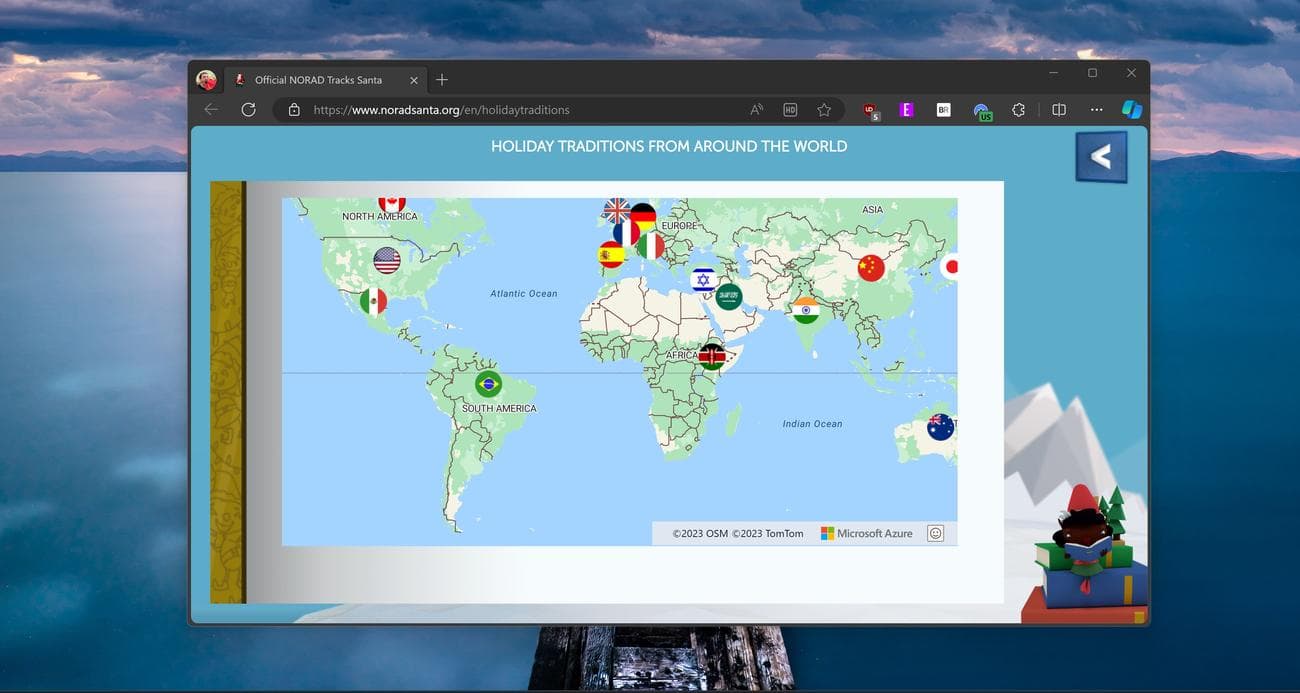Toggle the HD video enhancement feature

click(789, 109)
